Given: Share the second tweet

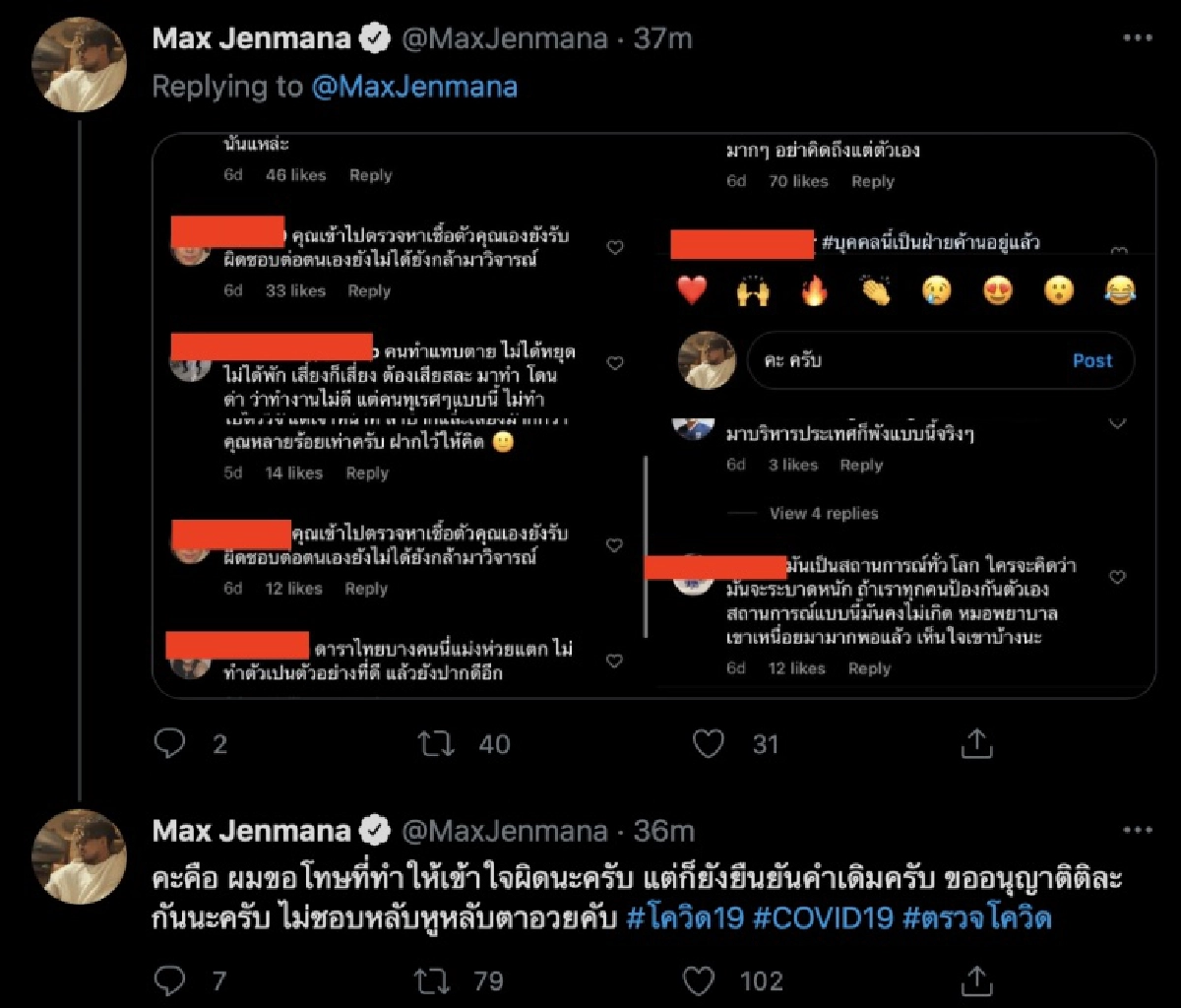Looking at the screenshot, I should (976, 980).
